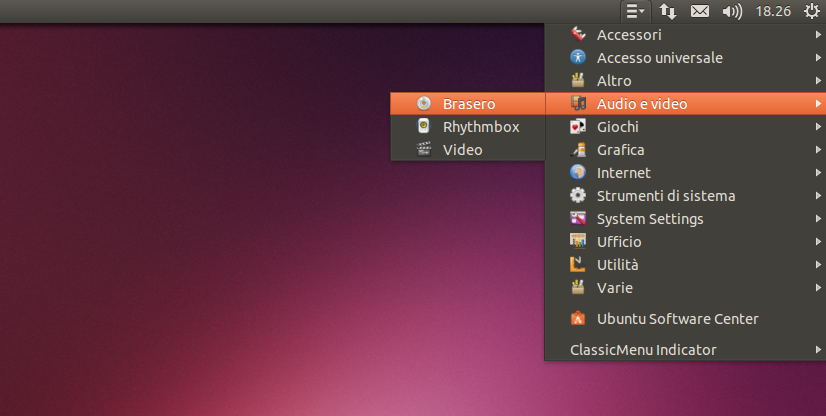
Task: Expand the Utilità submenu arrow
Action: click(x=818, y=264)
